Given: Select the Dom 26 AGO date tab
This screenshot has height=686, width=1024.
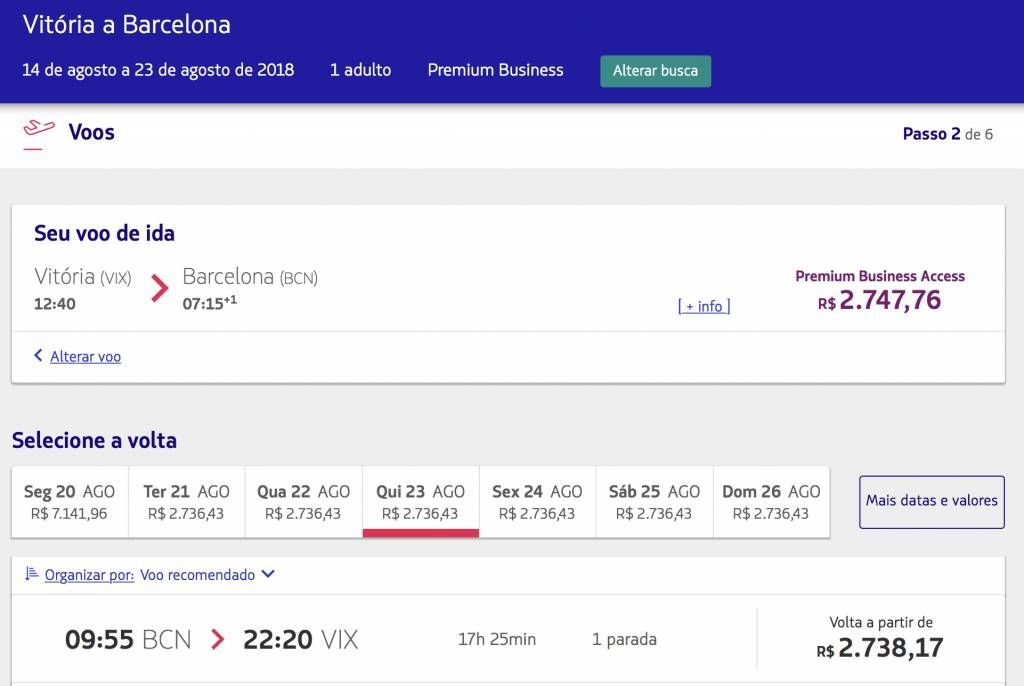Looking at the screenshot, I should pos(771,502).
